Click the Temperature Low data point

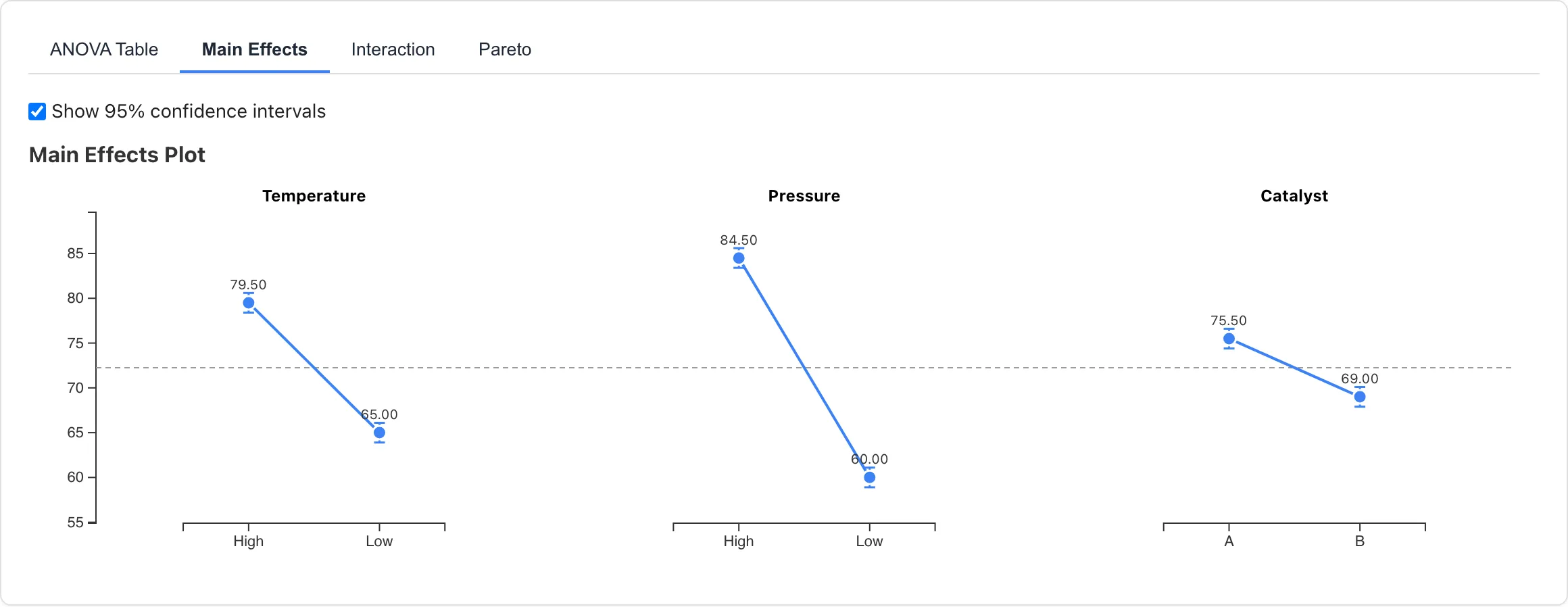pyautogui.click(x=378, y=431)
